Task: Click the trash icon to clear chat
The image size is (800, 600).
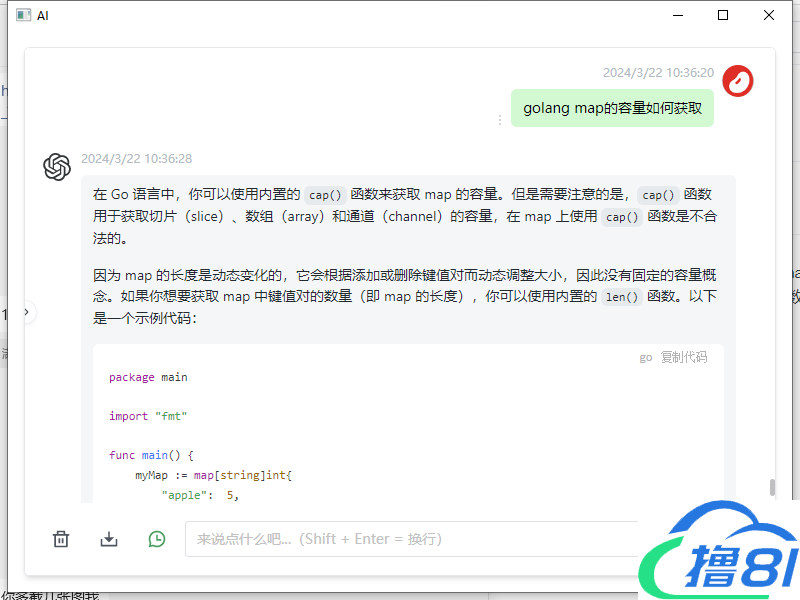Action: [61, 539]
